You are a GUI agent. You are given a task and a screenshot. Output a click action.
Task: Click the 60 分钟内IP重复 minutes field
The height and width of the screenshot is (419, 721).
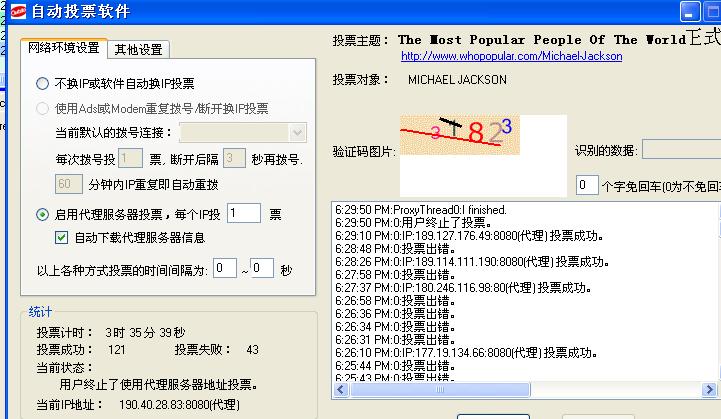pyautogui.click(x=68, y=184)
